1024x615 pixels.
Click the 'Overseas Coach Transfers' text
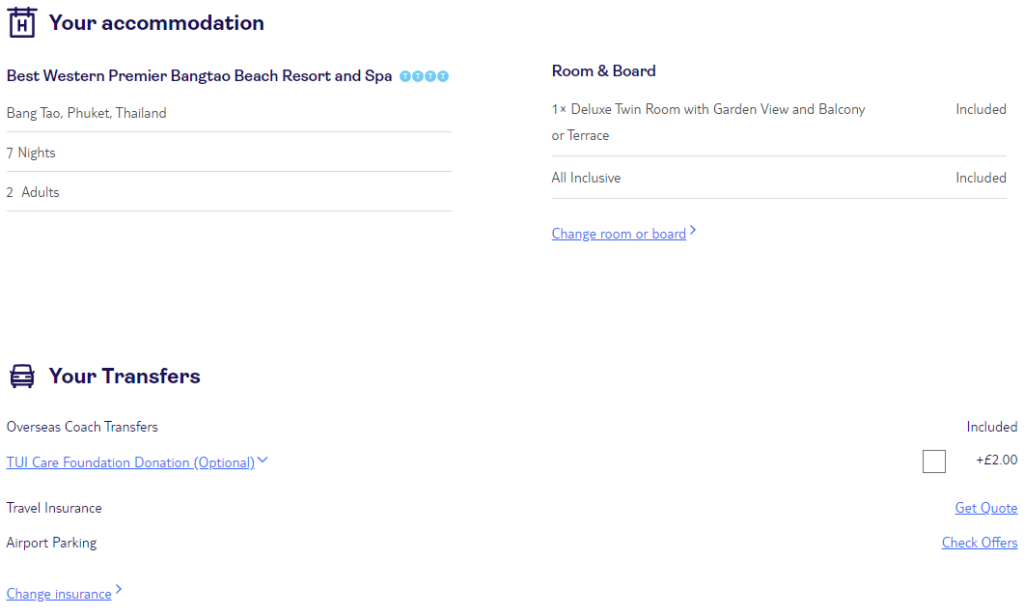(x=82, y=427)
